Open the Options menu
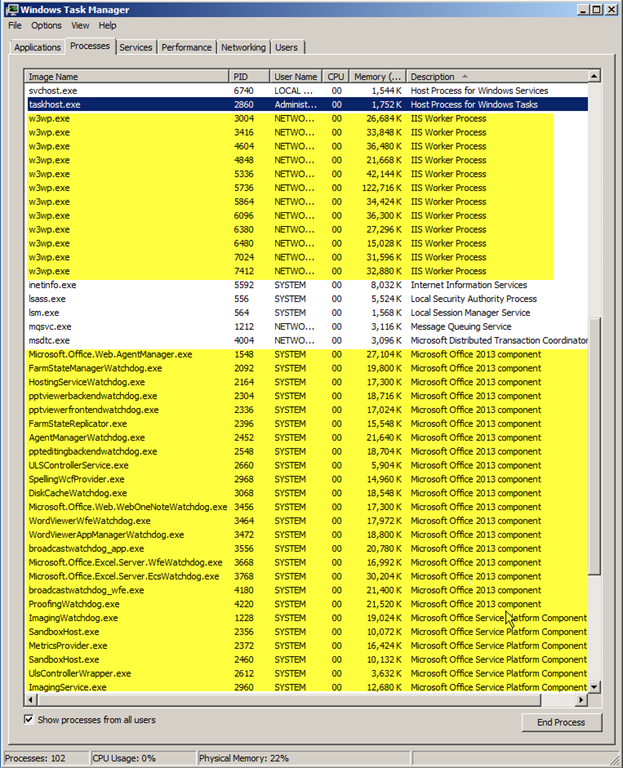 click(x=46, y=25)
